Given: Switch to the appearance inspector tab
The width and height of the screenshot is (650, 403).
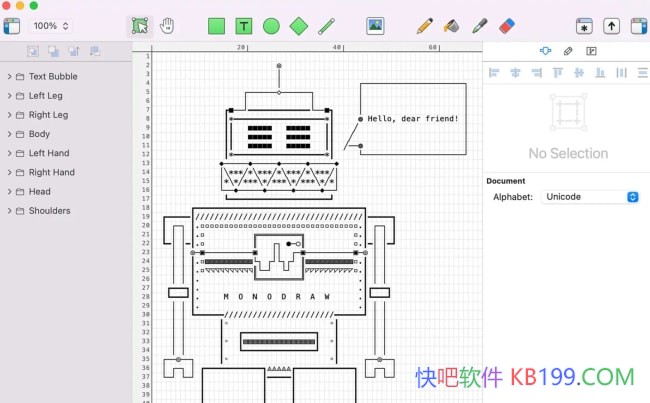Looking at the screenshot, I should (568, 51).
